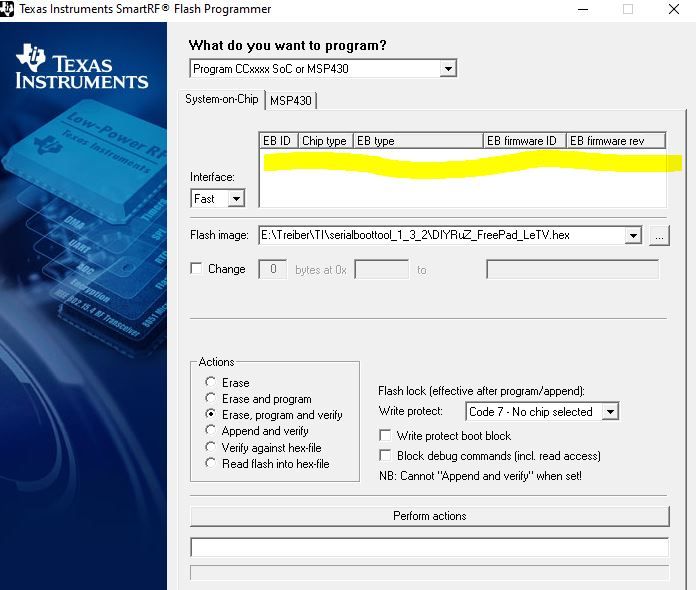Click the EB type column header
The width and height of the screenshot is (696, 590).
coord(418,141)
